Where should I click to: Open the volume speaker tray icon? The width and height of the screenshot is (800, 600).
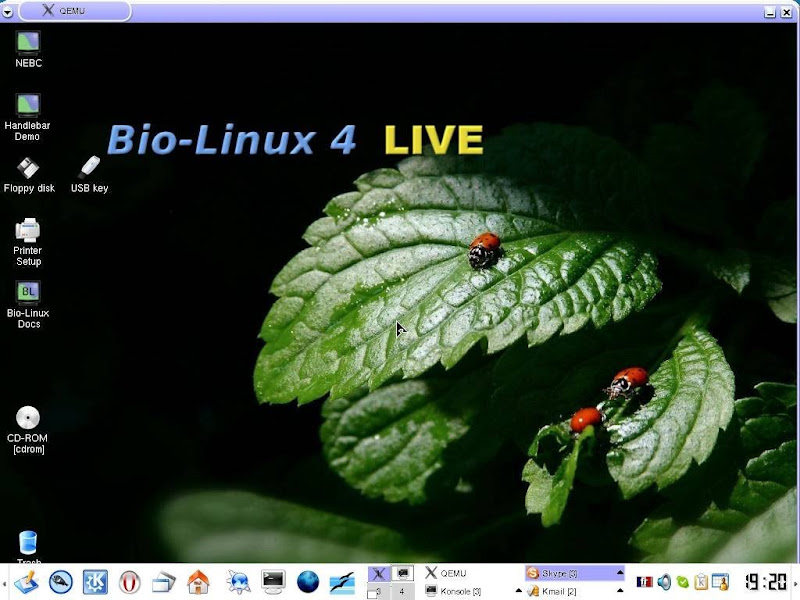pyautogui.click(x=664, y=582)
